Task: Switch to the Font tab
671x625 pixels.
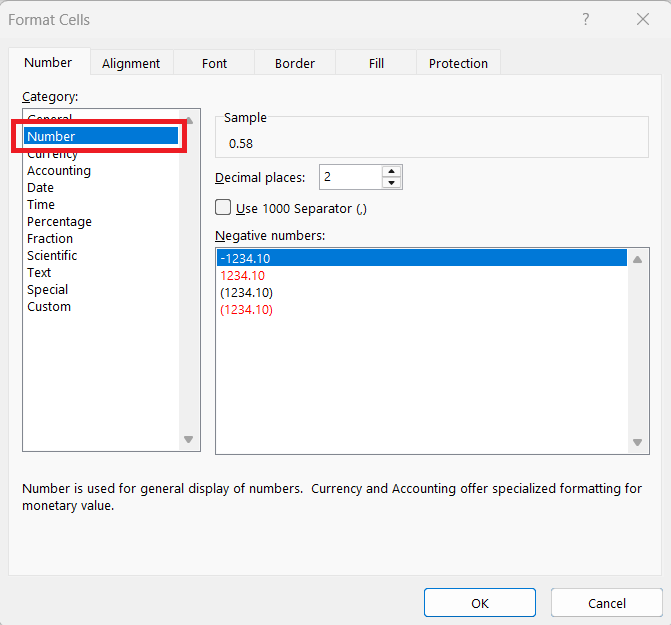Action: (x=214, y=63)
